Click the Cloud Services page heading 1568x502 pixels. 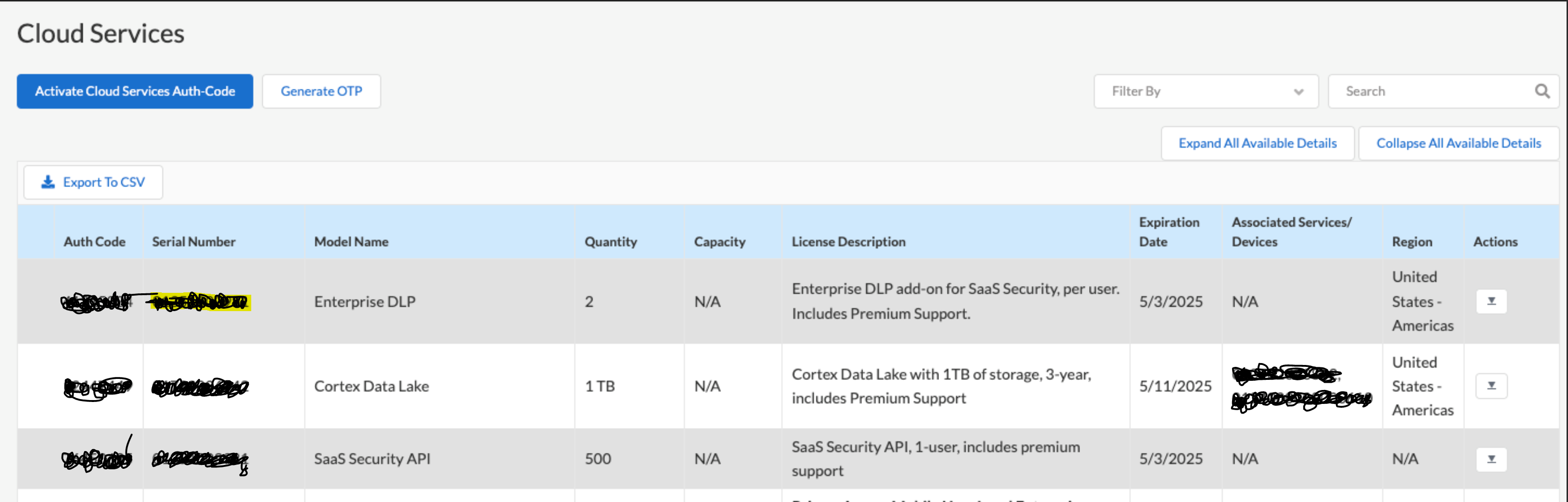click(x=101, y=34)
